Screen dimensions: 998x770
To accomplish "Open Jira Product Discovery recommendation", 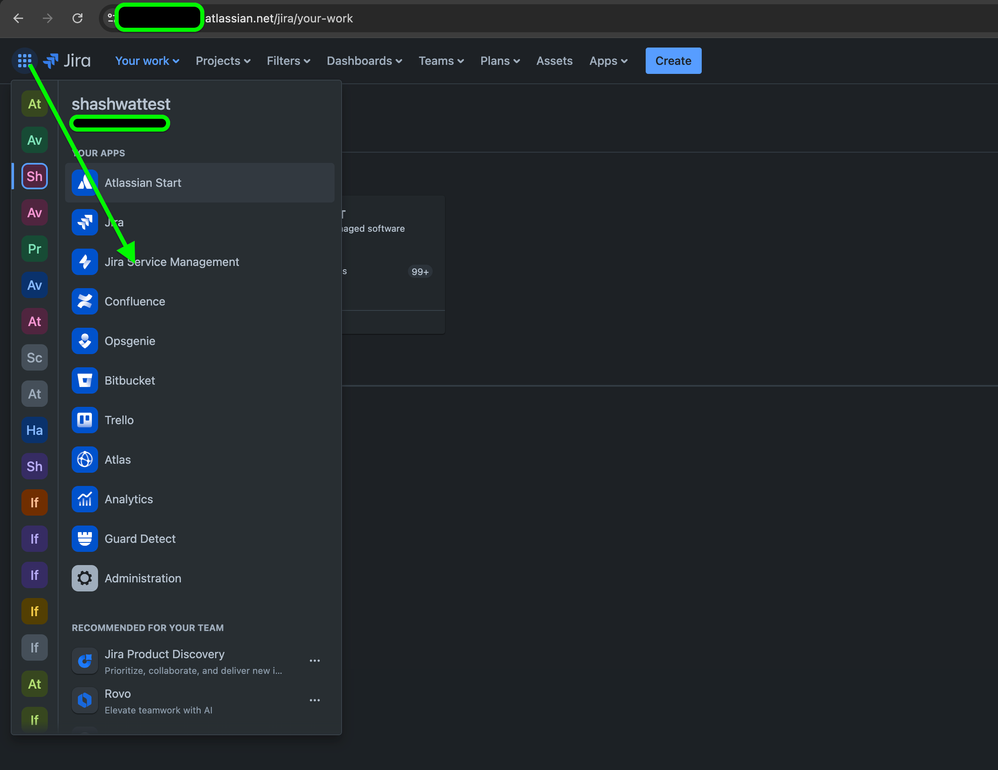I will point(164,654).
